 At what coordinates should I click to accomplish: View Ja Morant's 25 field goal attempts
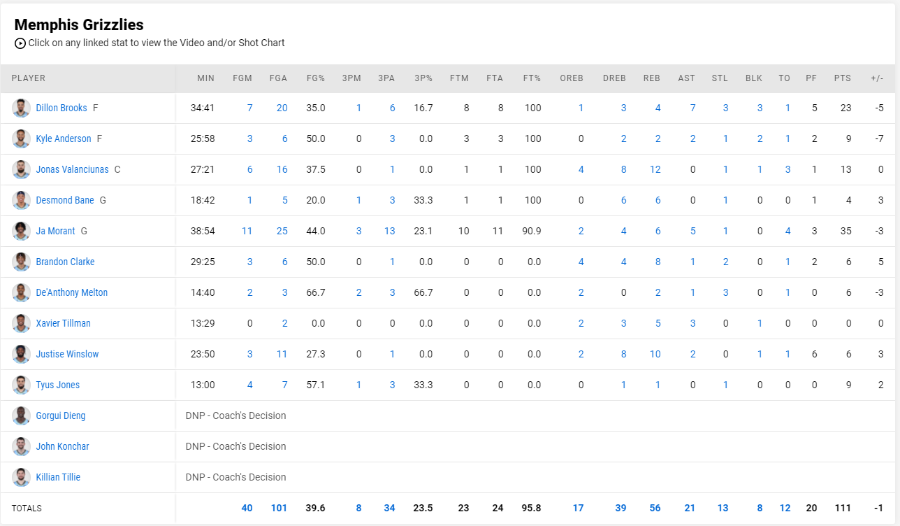[x=282, y=231]
